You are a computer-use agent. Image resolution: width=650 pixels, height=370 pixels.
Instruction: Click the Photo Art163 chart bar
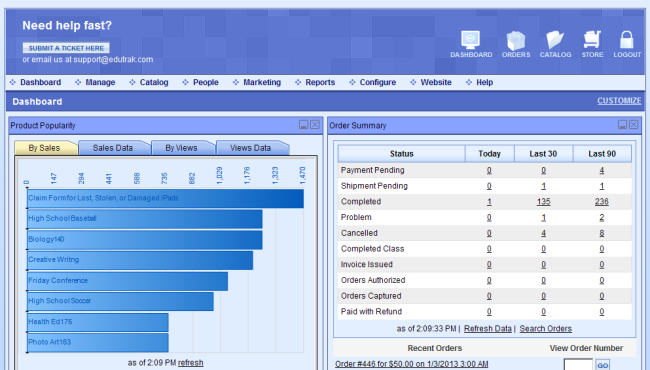coord(98,343)
